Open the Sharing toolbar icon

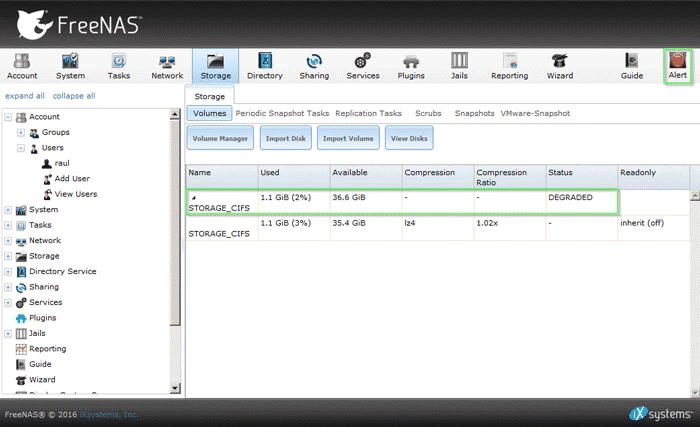pos(314,66)
